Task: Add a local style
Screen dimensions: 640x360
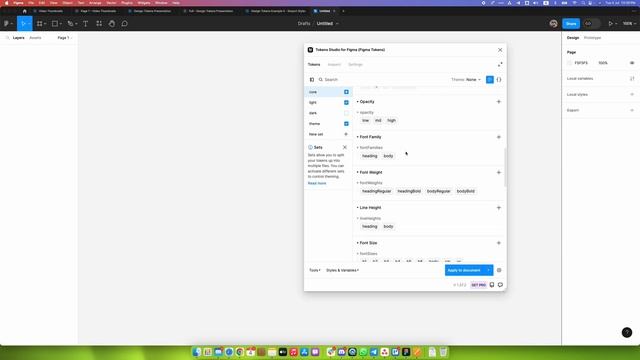Action: point(632,94)
